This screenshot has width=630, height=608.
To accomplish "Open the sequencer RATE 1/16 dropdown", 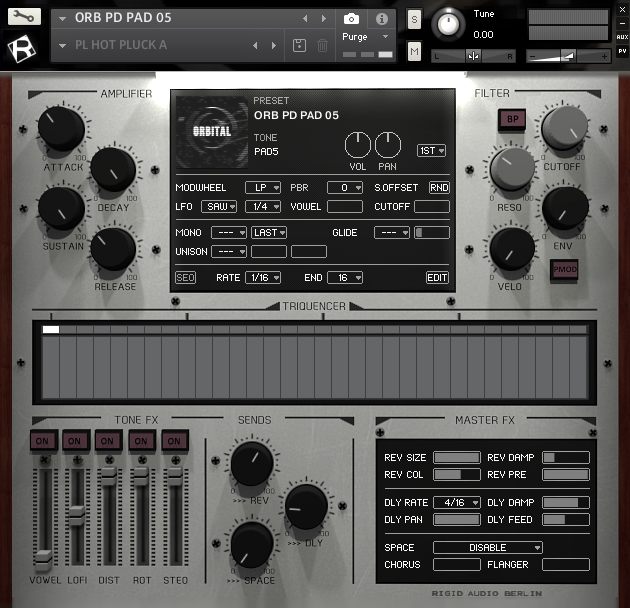I will (263, 278).
